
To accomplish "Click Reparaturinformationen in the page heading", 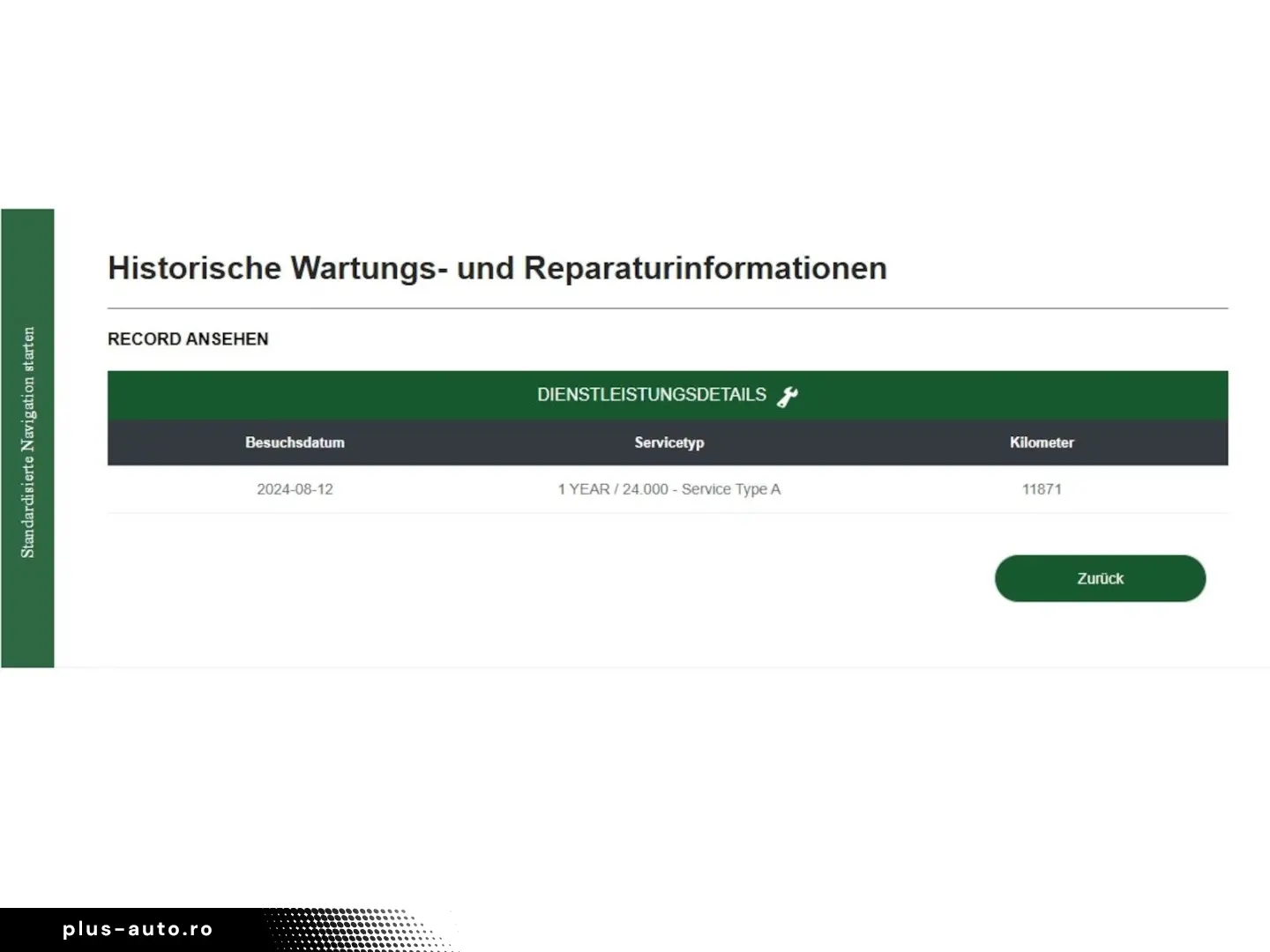I will [705, 268].
